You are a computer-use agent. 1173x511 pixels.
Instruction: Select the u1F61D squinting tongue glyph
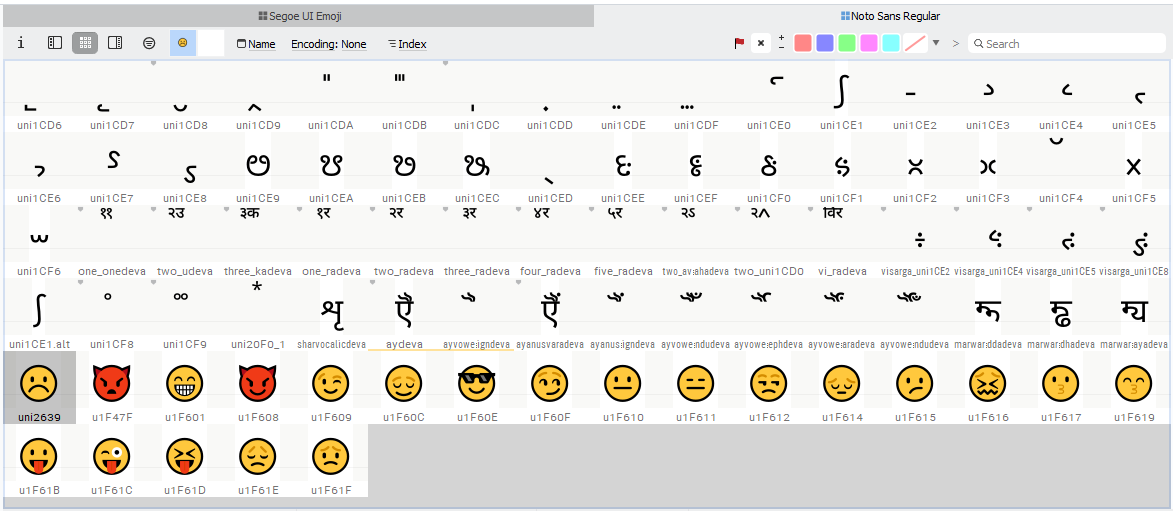point(186,460)
